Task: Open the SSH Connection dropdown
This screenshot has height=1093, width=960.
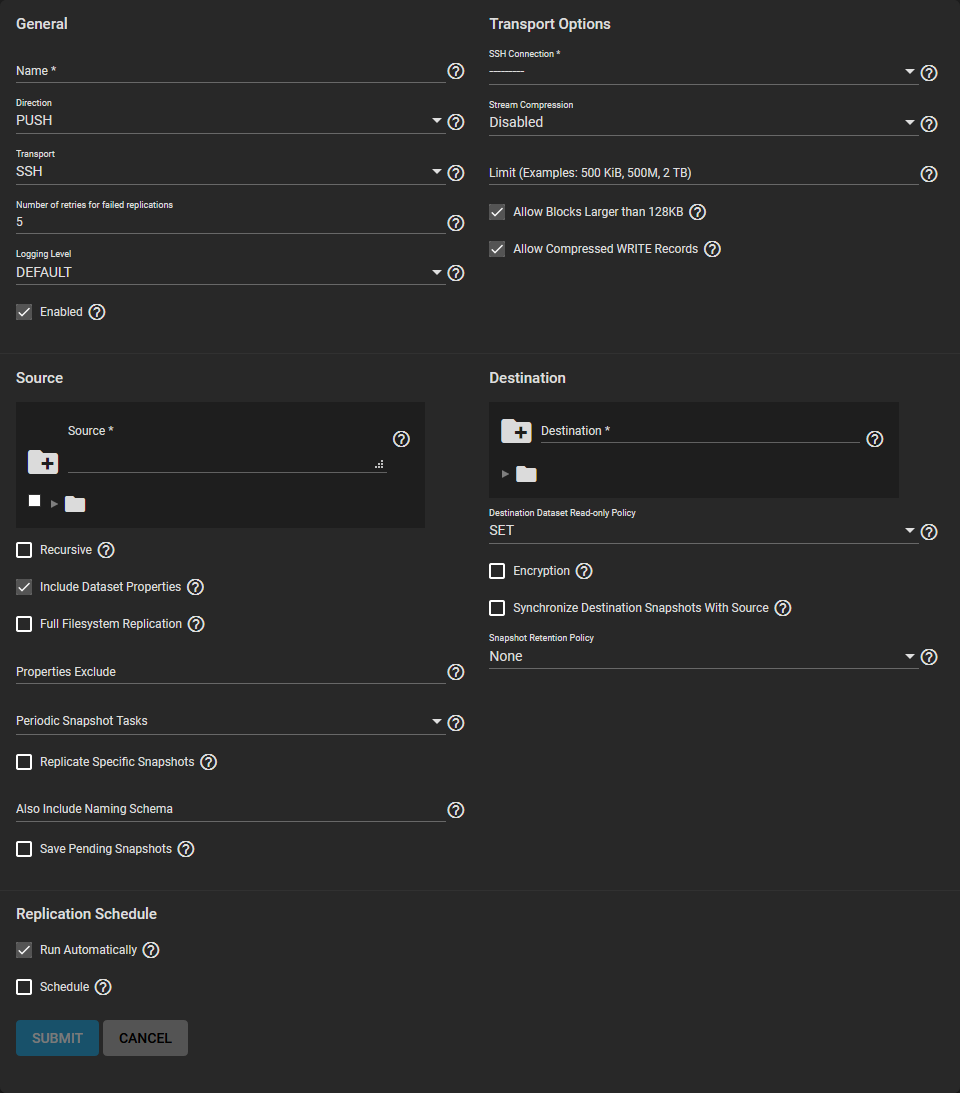Action: click(x=702, y=72)
